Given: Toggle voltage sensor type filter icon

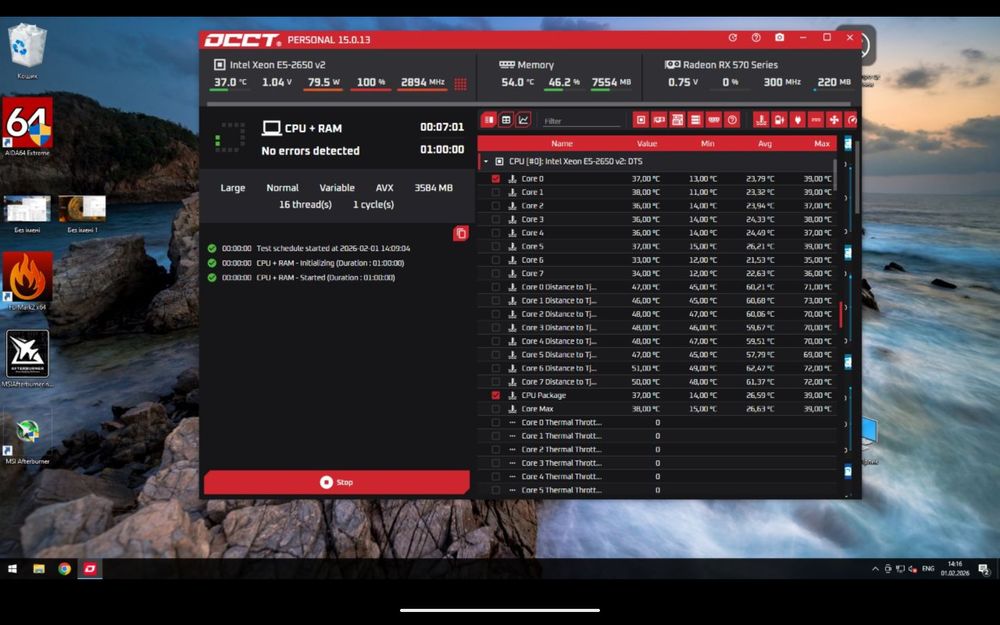Looking at the screenshot, I should point(779,120).
